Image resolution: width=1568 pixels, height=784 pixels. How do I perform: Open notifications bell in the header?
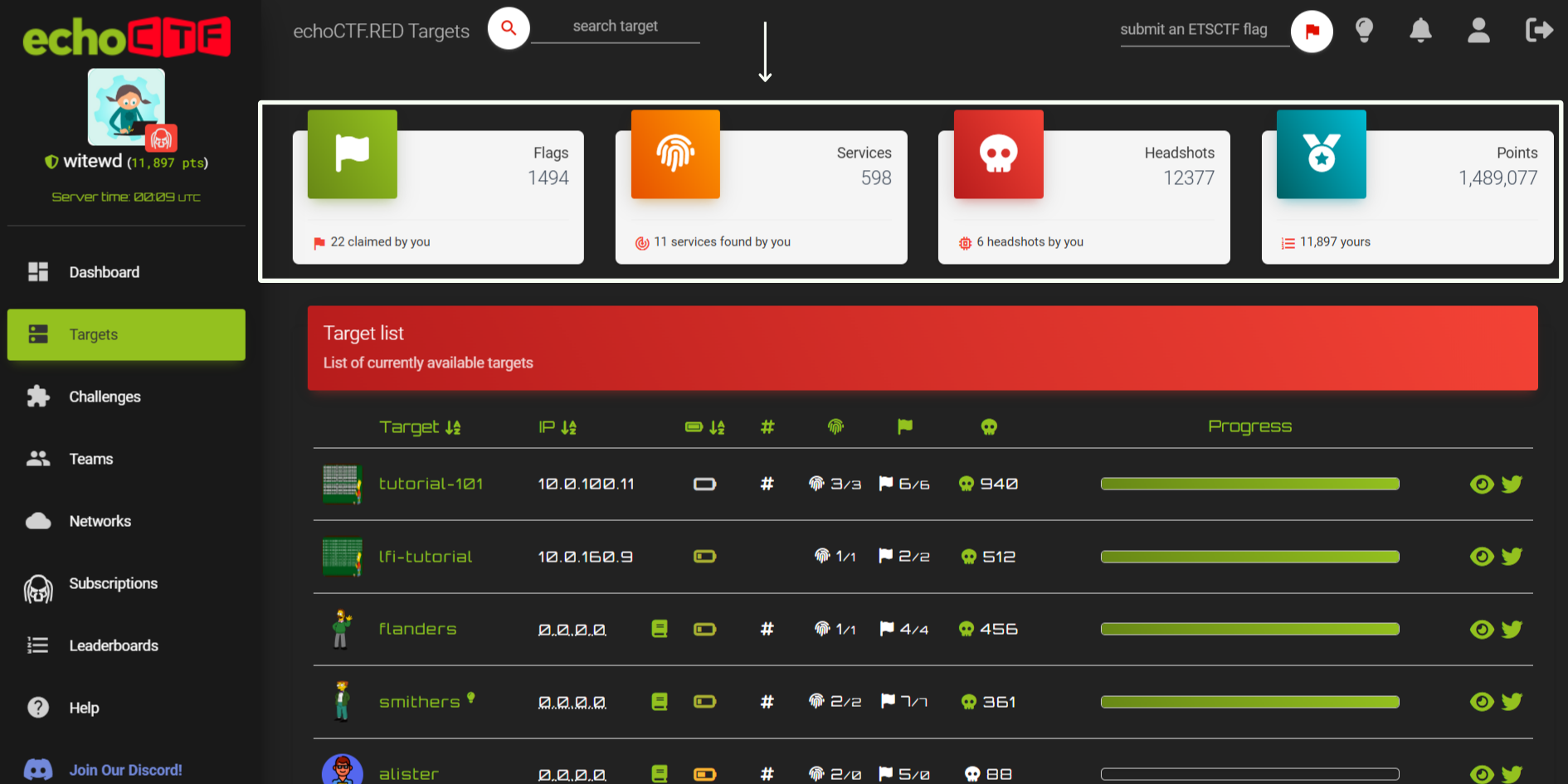1420,31
